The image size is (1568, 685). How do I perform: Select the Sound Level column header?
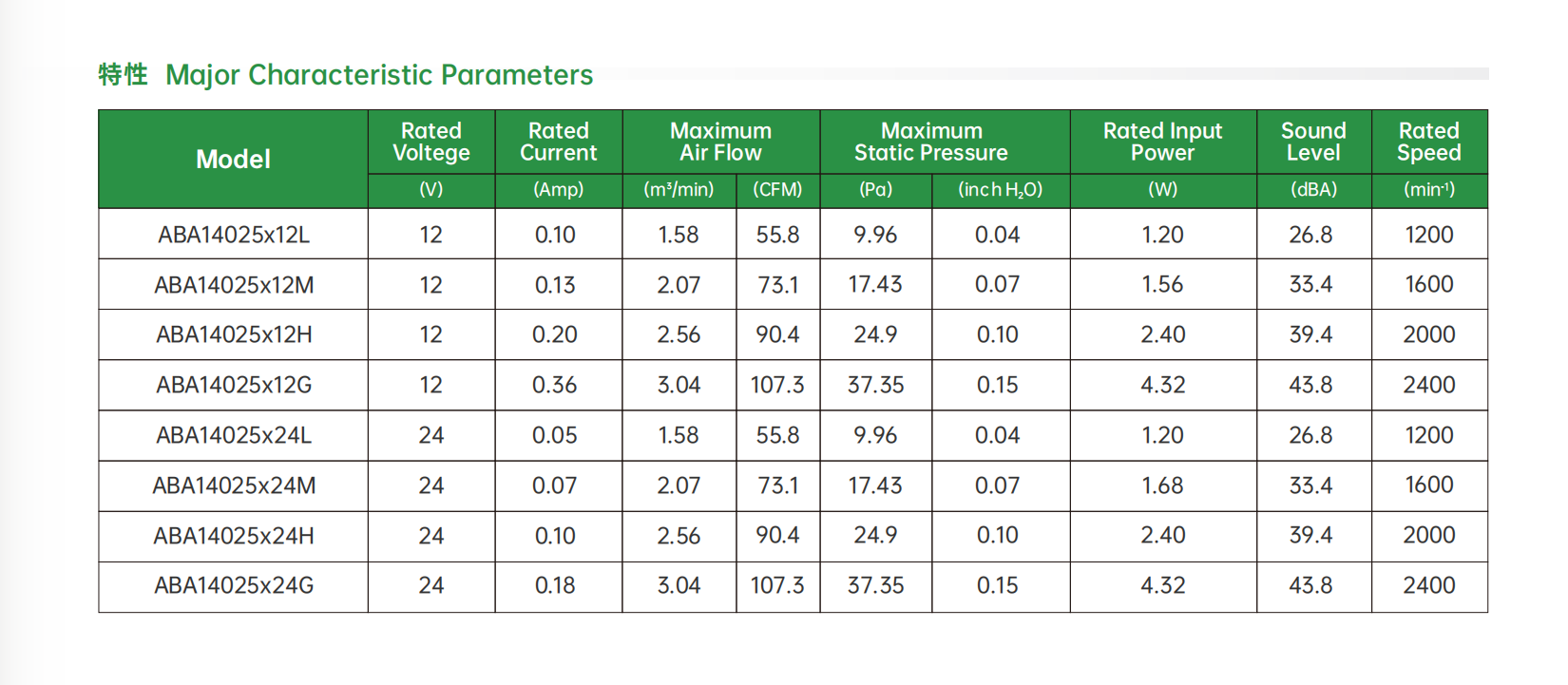[x=1313, y=142]
